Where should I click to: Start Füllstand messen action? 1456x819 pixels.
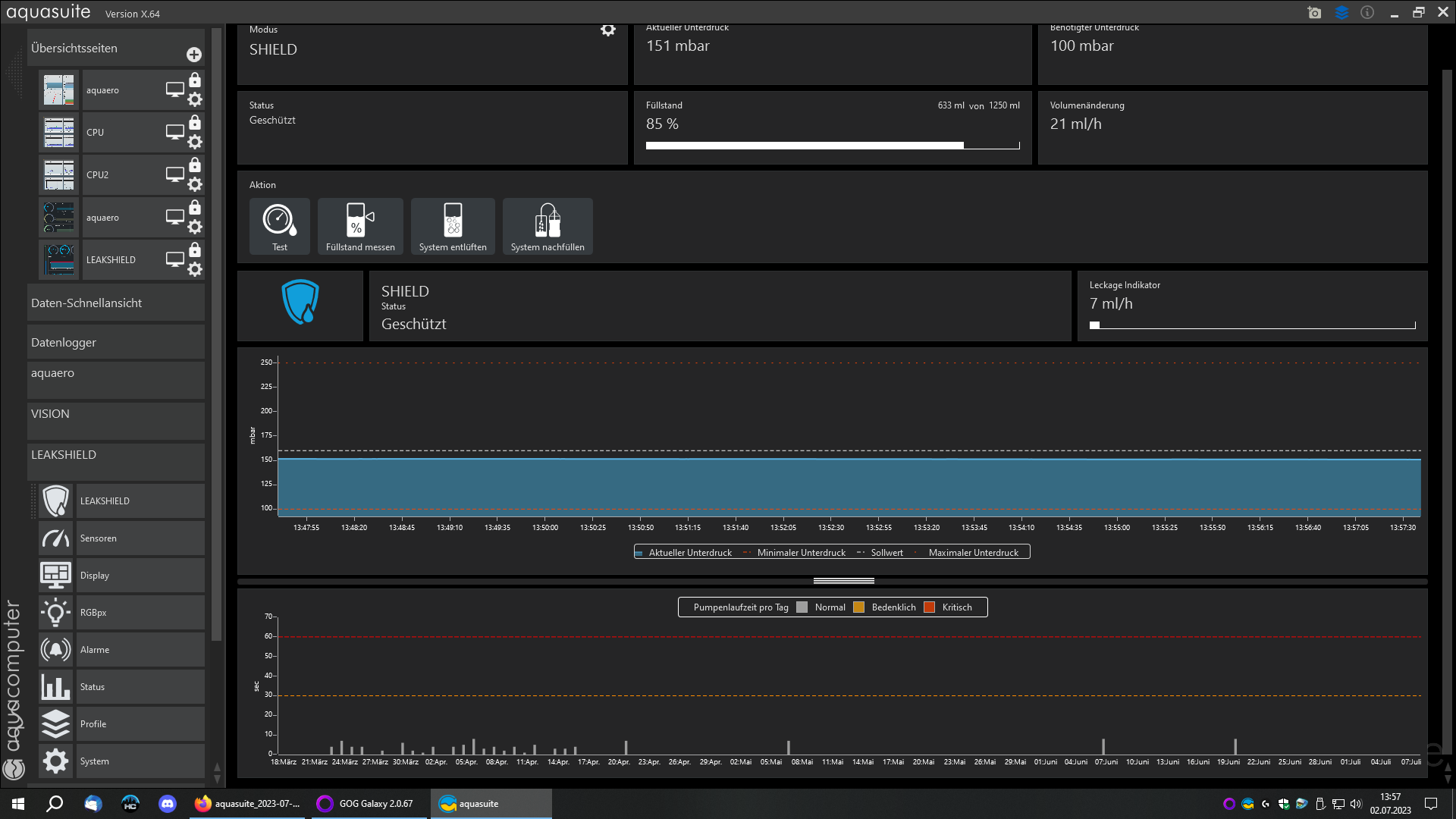360,225
